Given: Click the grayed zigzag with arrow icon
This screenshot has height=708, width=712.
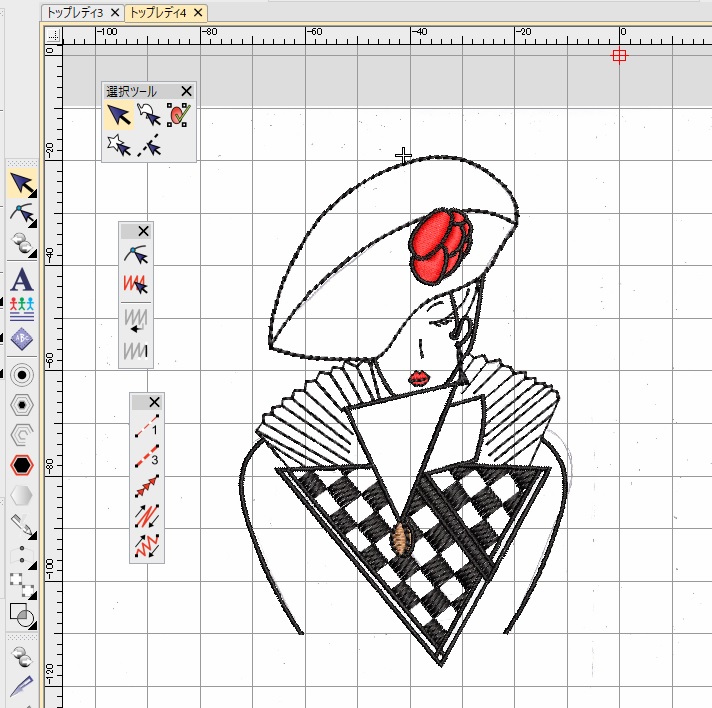Looking at the screenshot, I should coord(136,320).
